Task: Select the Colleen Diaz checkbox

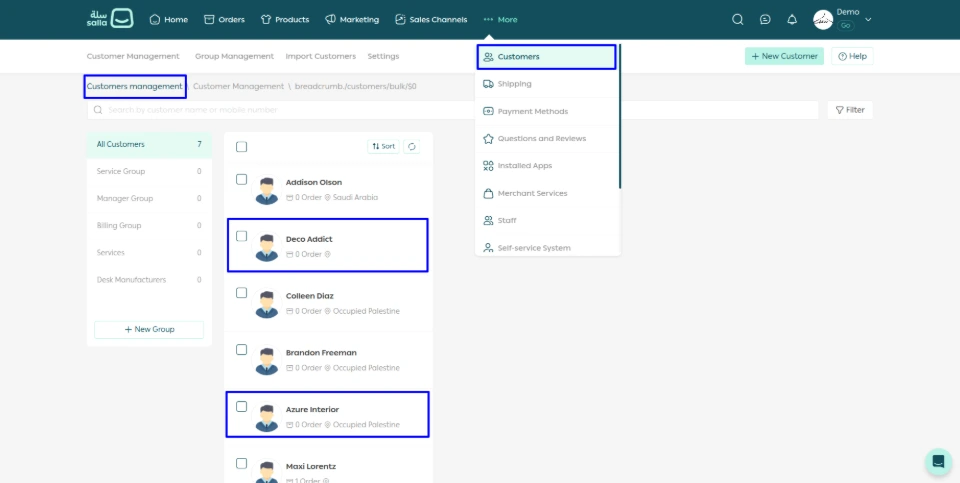Action: tap(241, 293)
